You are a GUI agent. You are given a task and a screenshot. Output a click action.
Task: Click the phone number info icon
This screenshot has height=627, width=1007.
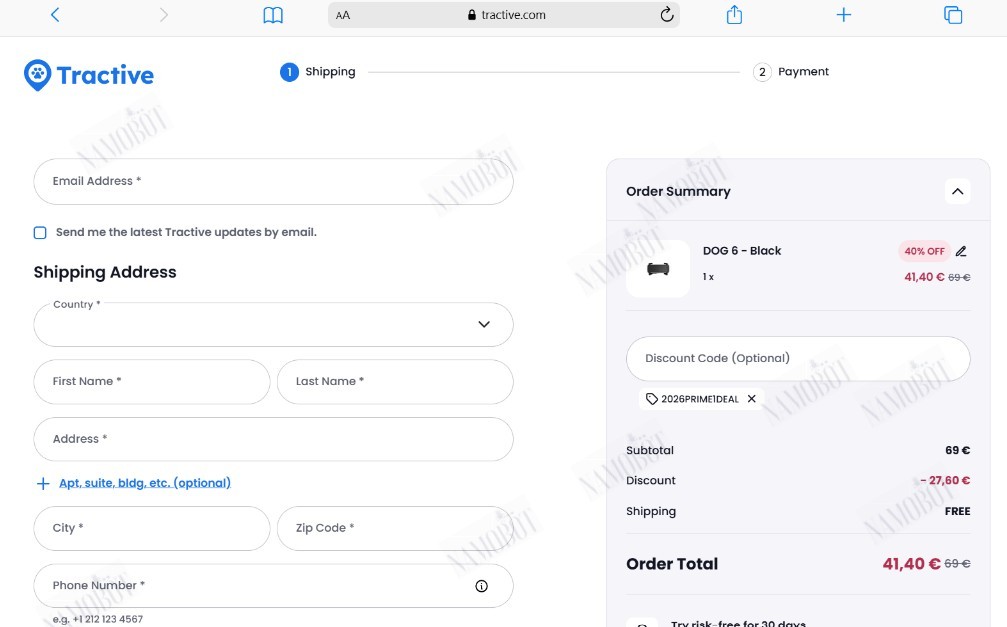[x=482, y=586]
